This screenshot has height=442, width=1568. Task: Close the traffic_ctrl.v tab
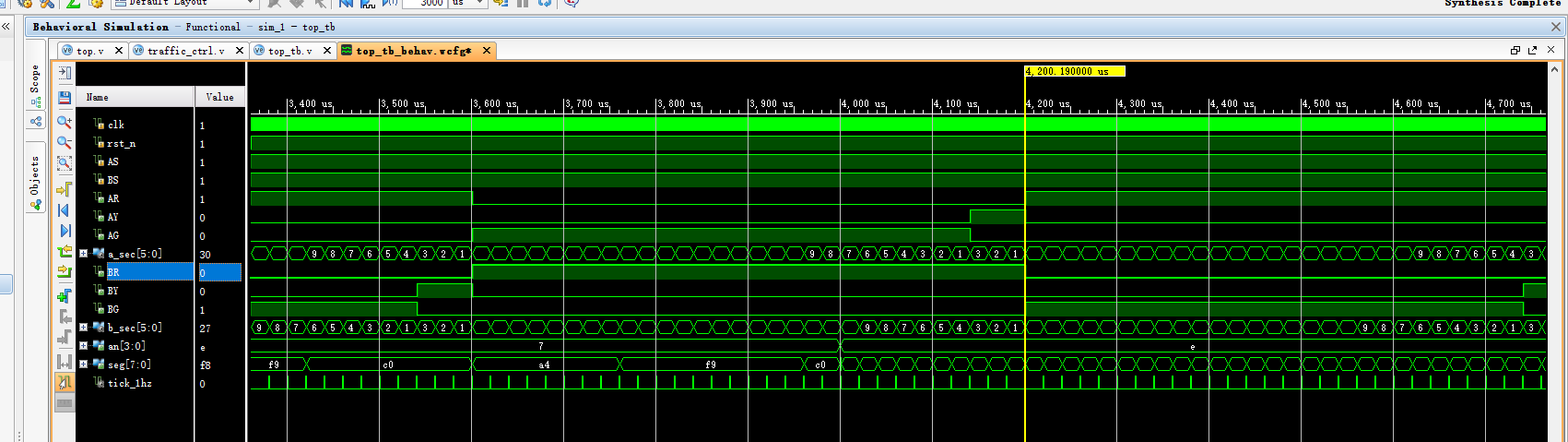(240, 51)
